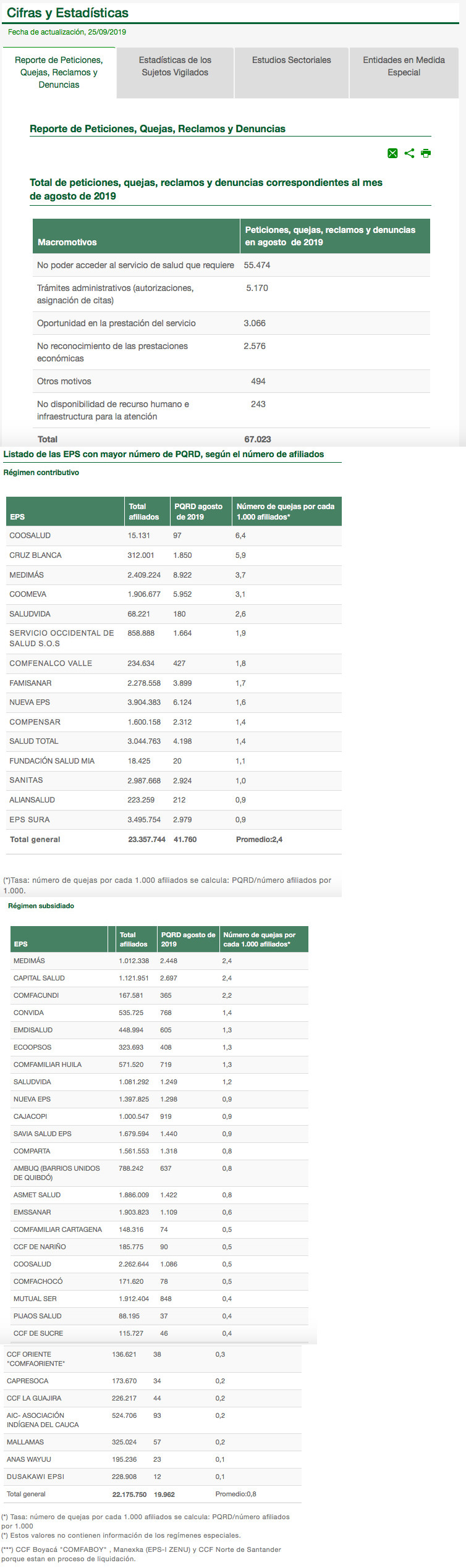The image size is (466, 1568).
Task: Select Reporte de Peticiones, Quejas, Reclamos tab
Action: tap(59, 72)
